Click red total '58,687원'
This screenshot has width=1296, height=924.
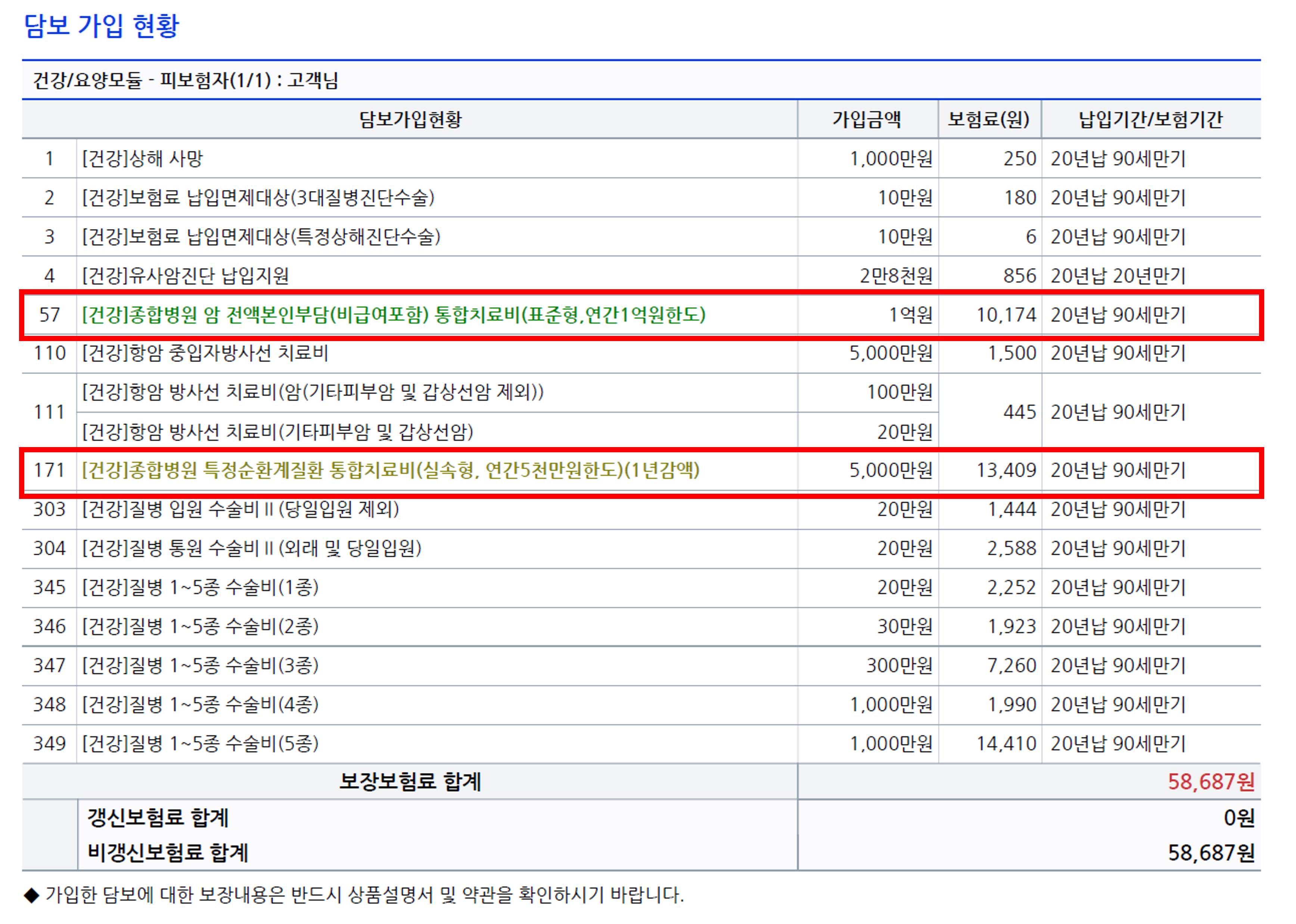click(x=1212, y=782)
